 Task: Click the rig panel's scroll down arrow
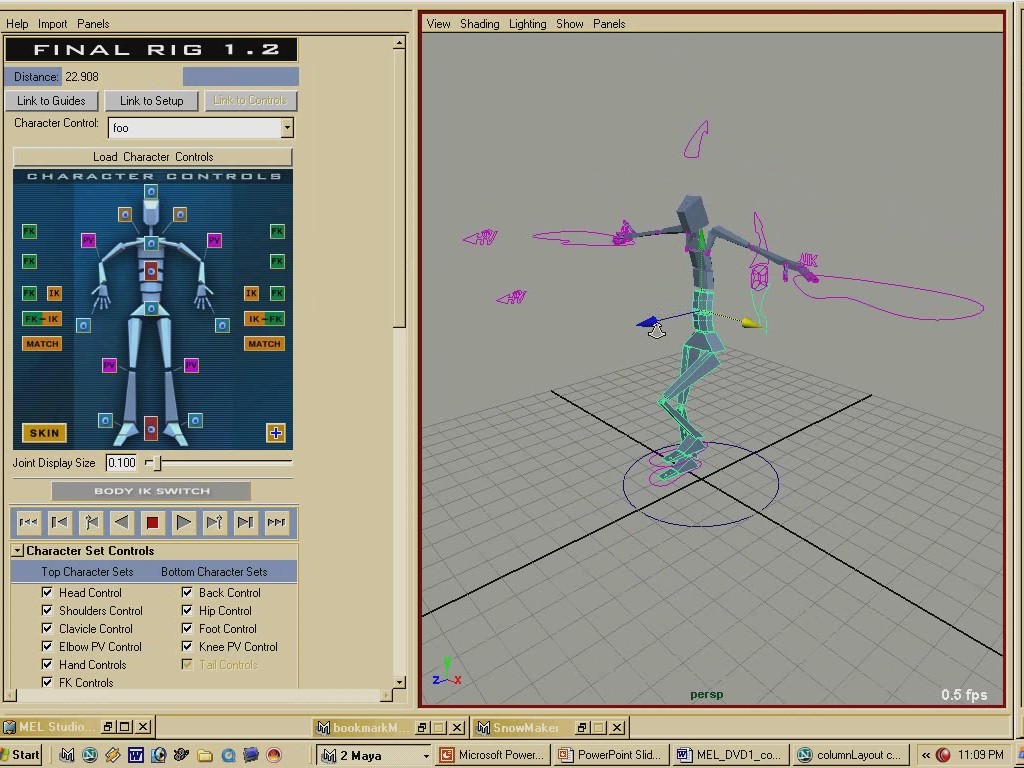click(400, 682)
